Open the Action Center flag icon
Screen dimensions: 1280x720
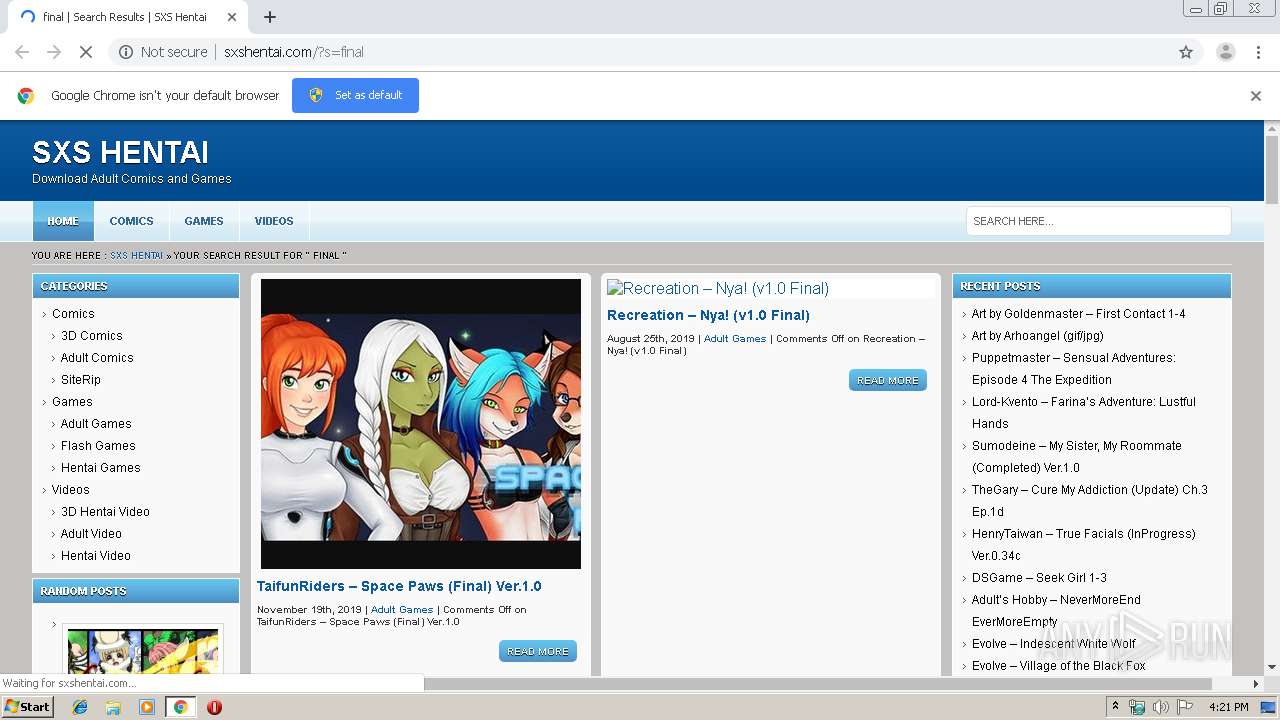pyautogui.click(x=1185, y=707)
